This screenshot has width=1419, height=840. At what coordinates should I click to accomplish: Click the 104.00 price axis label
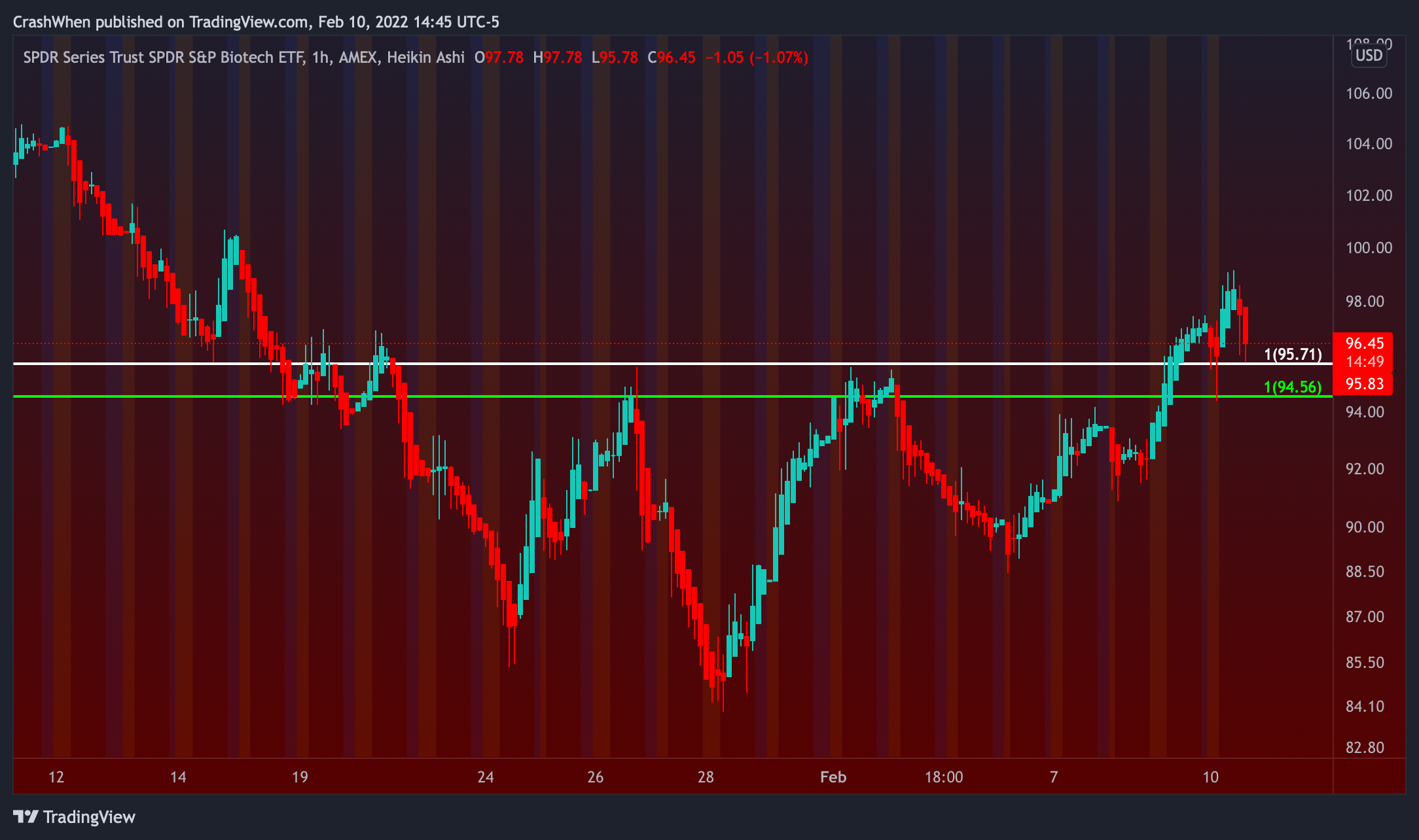pos(1369,144)
